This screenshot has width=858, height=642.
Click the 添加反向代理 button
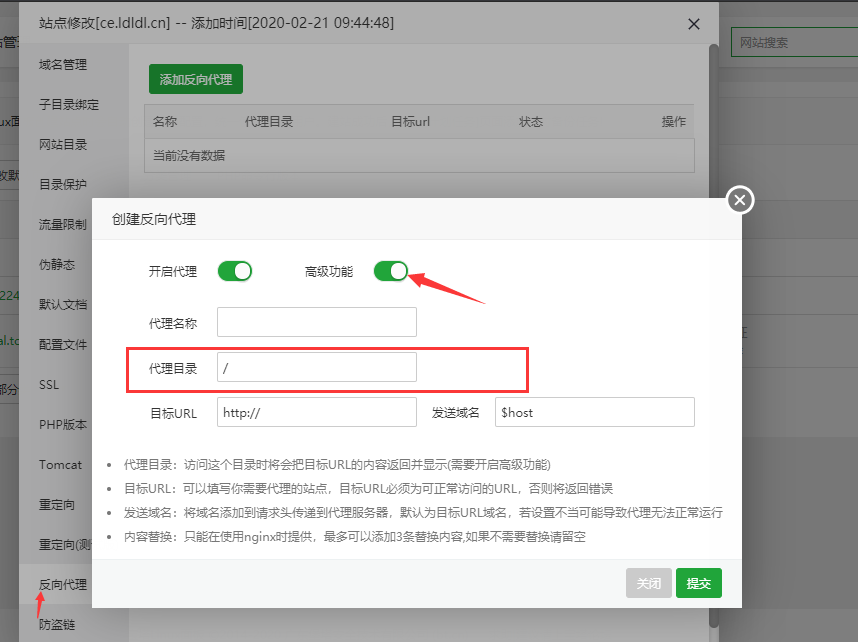[x=196, y=78]
